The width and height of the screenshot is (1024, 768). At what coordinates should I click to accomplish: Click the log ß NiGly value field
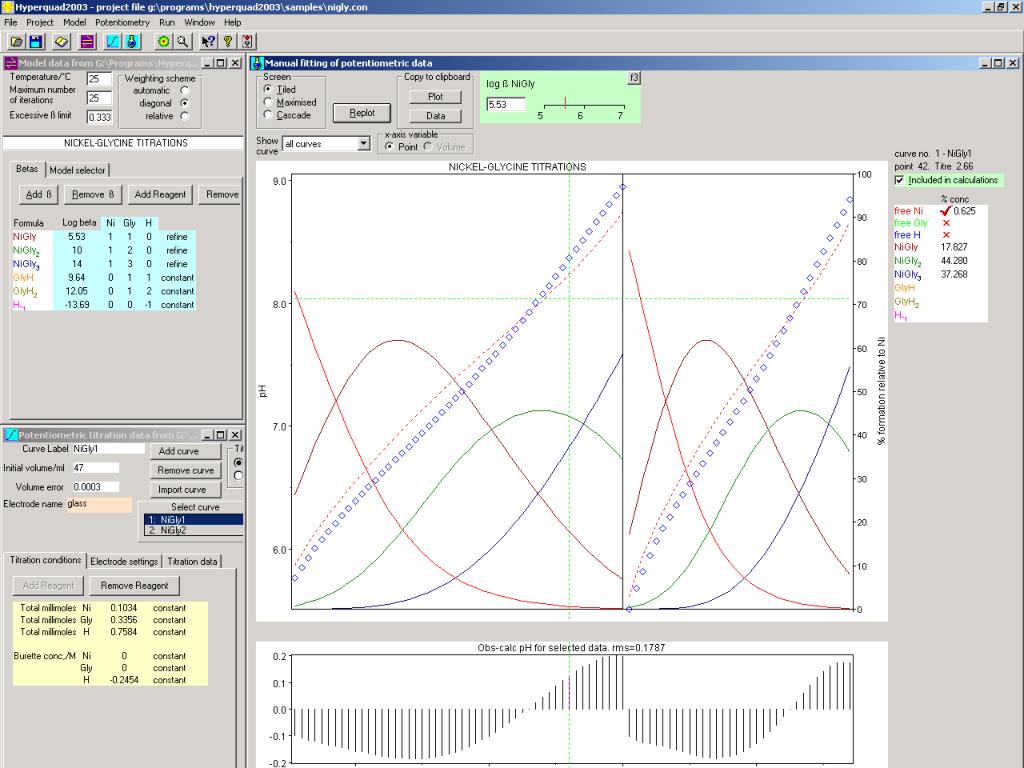pyautogui.click(x=505, y=104)
